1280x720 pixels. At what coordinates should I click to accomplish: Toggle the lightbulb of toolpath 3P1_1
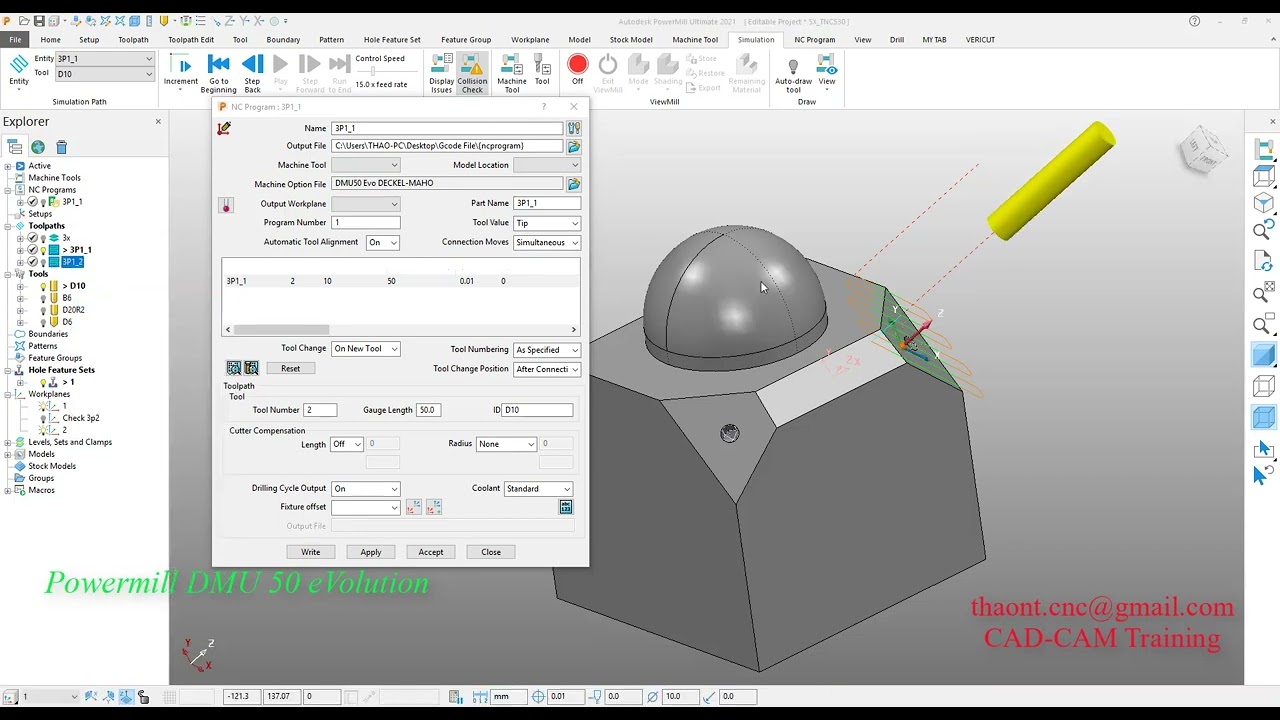(x=43, y=250)
